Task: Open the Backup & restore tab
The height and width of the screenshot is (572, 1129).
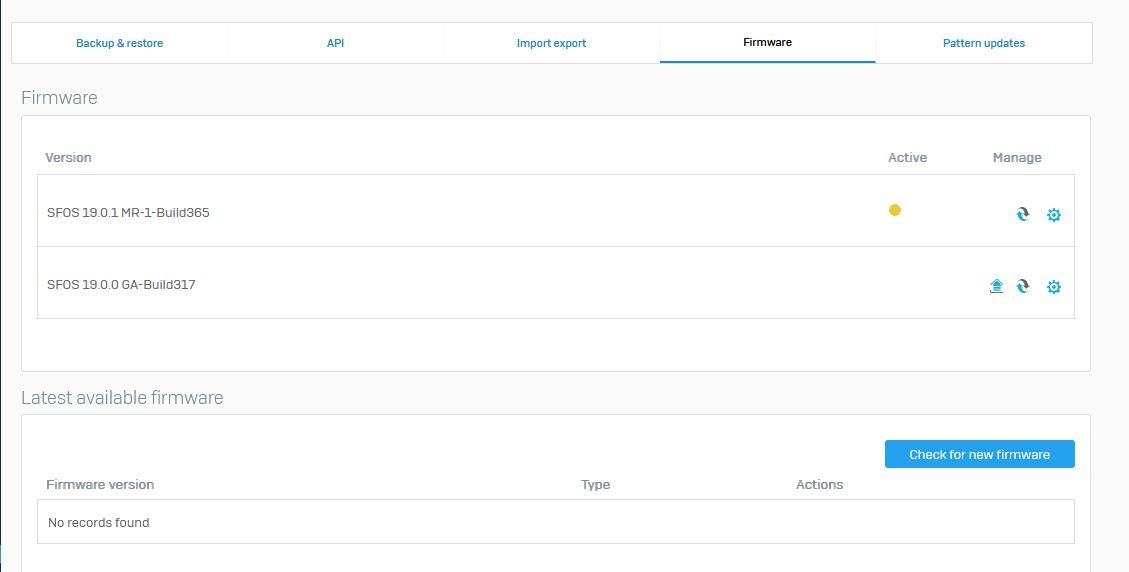Action: pos(119,43)
